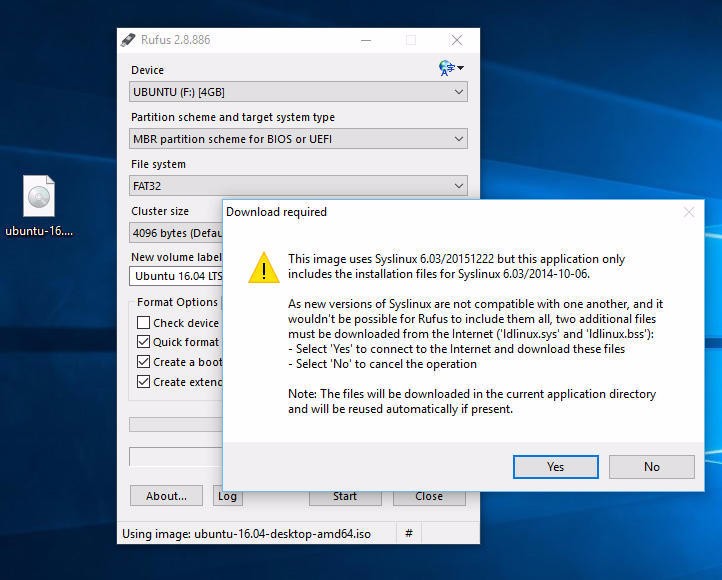Viewport: 722px width, 580px height.
Task: Open the language selection globe icon
Action: point(451,68)
